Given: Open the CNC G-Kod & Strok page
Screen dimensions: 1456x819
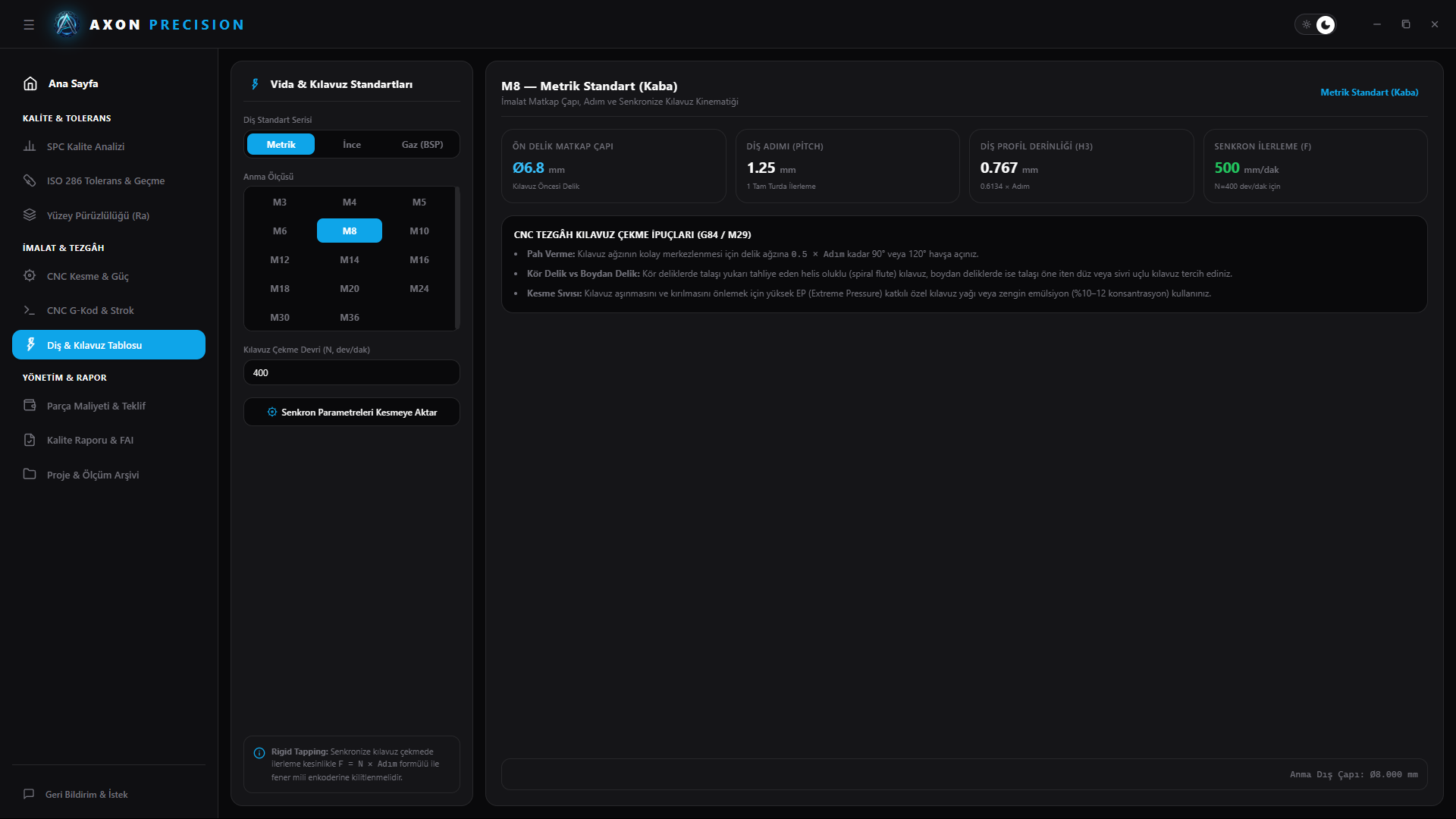Looking at the screenshot, I should click(108, 310).
